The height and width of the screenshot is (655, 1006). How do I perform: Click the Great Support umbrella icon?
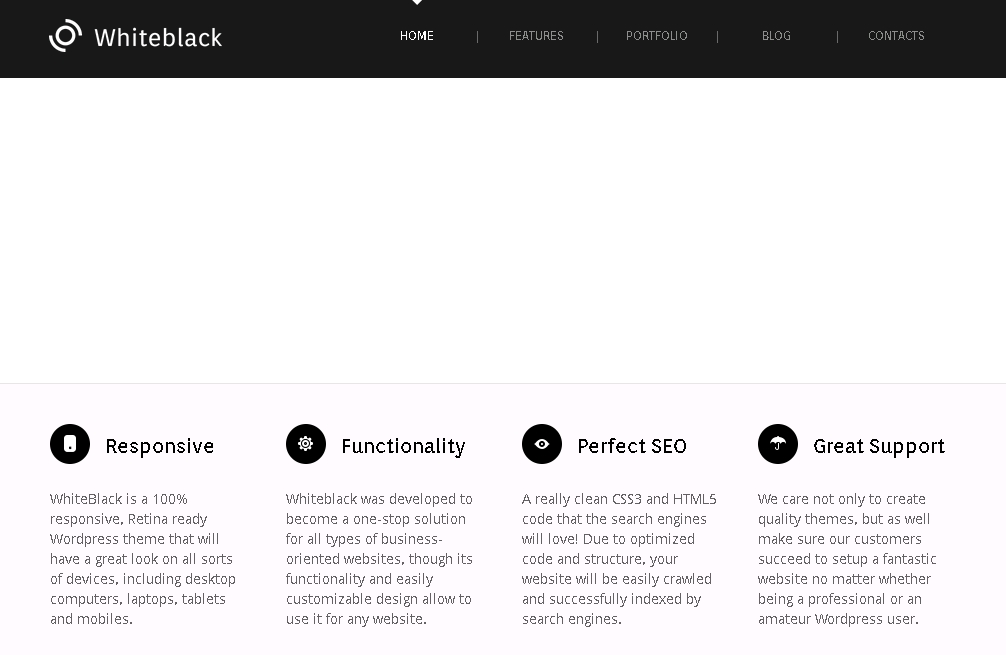coord(778,444)
